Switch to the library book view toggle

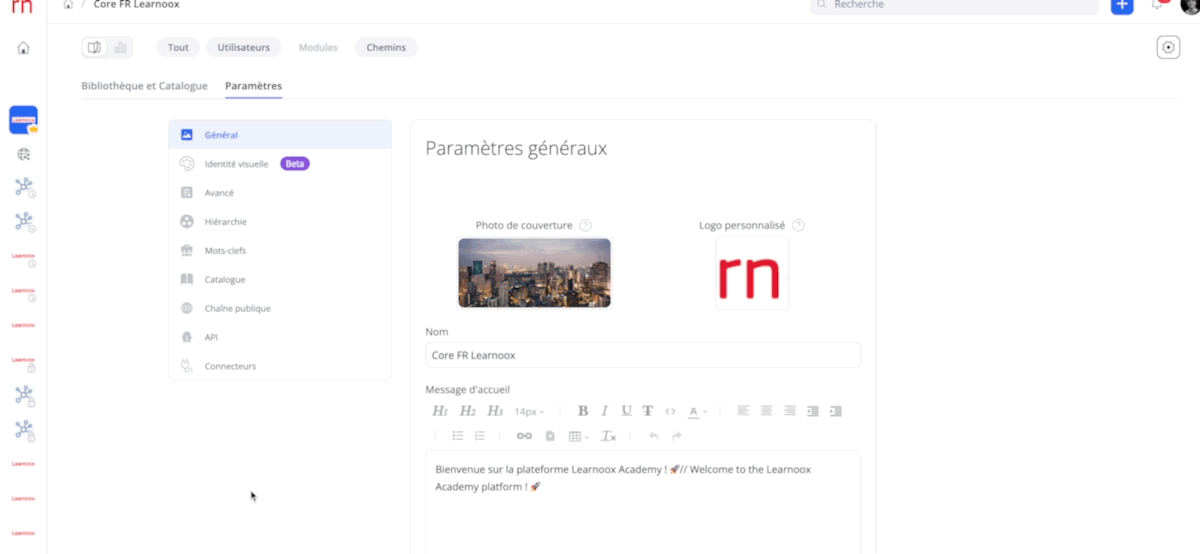pyautogui.click(x=94, y=47)
